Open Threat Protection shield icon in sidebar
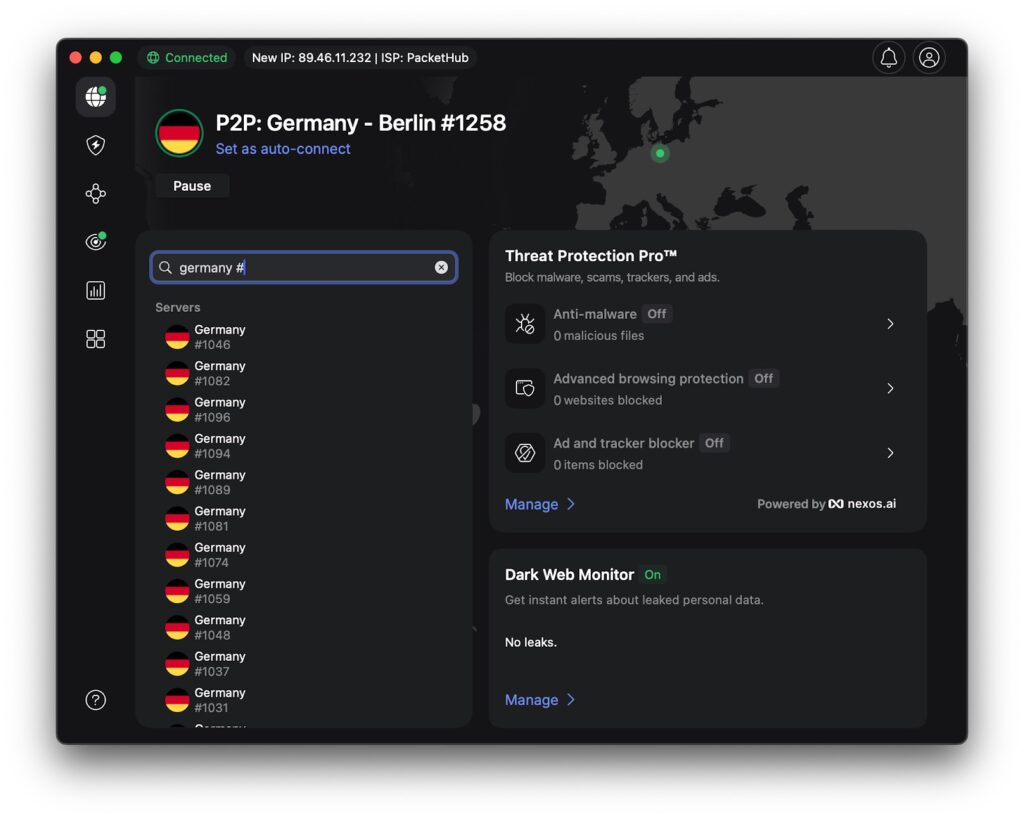1024x819 pixels. (x=95, y=145)
